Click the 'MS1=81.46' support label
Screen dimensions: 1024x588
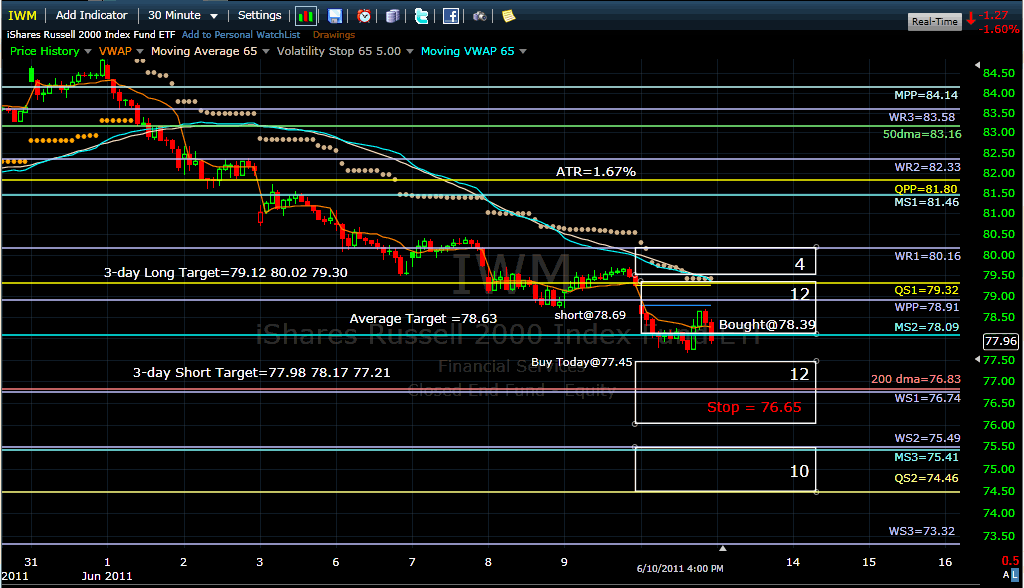point(926,203)
